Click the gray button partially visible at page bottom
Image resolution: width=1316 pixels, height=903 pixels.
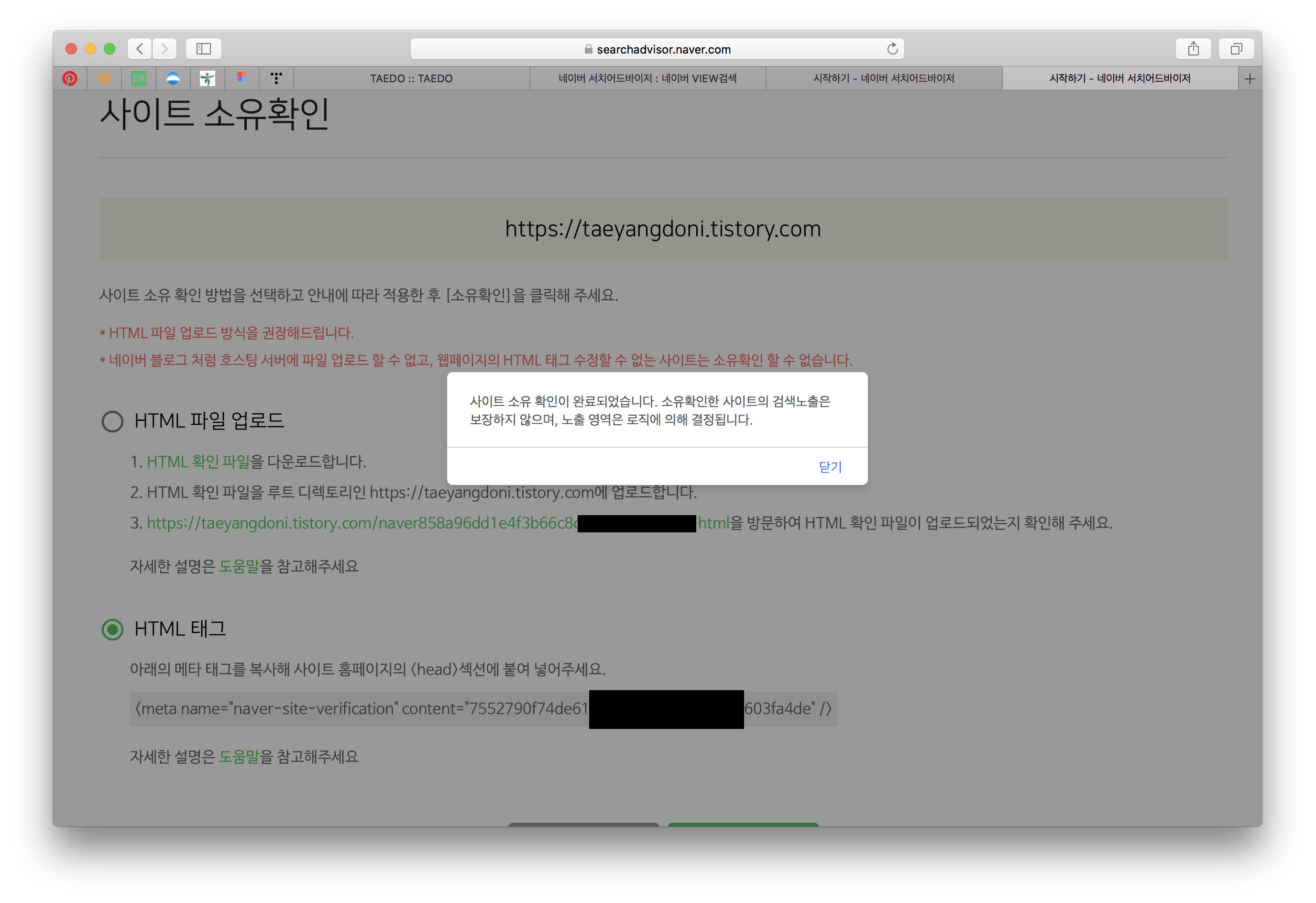pyautogui.click(x=583, y=824)
